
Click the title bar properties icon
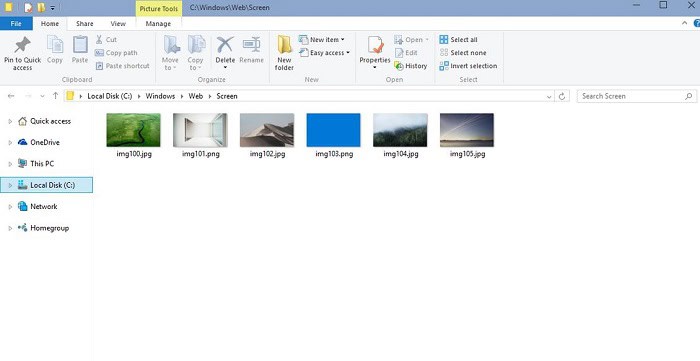(x=28, y=8)
